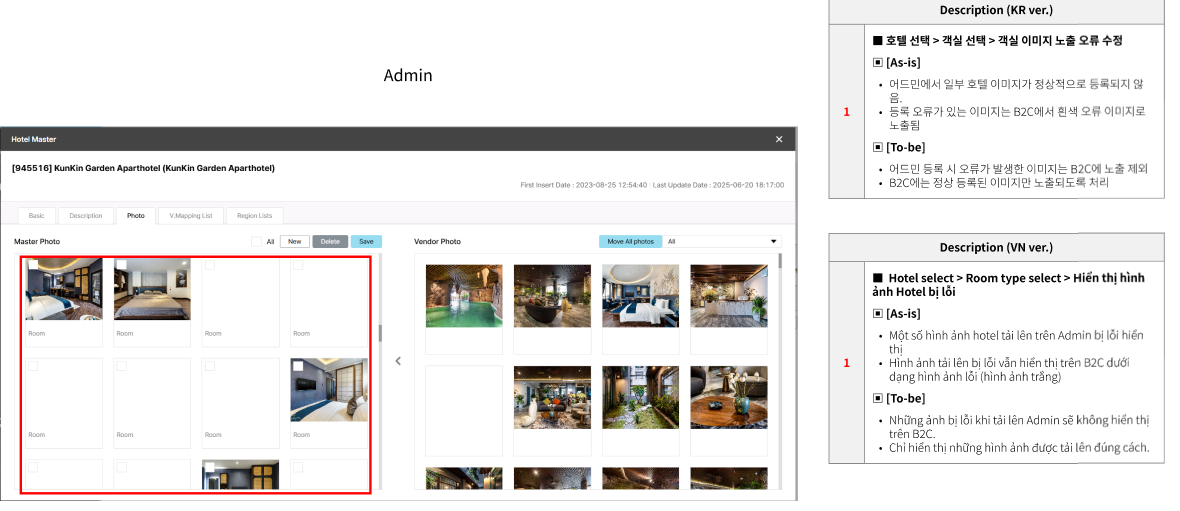Select the green cave pool vendor photo

(464, 296)
